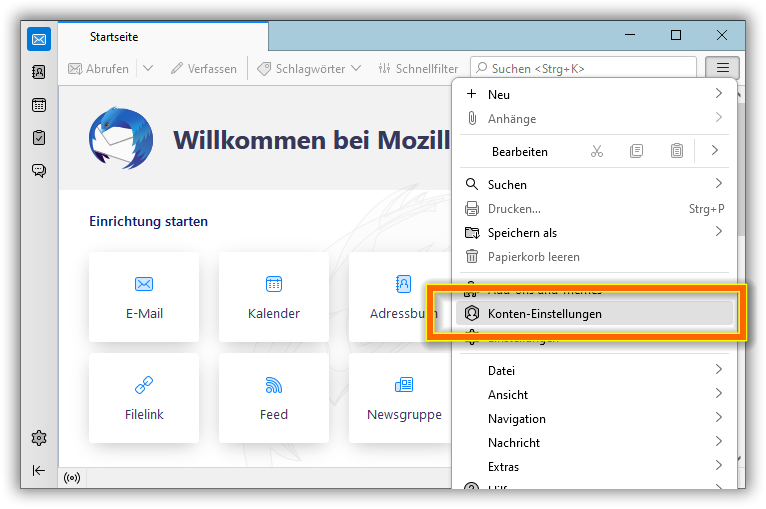766x509 pixels.
Task: Open the Tasks sidebar icon
Action: pyautogui.click(x=39, y=138)
